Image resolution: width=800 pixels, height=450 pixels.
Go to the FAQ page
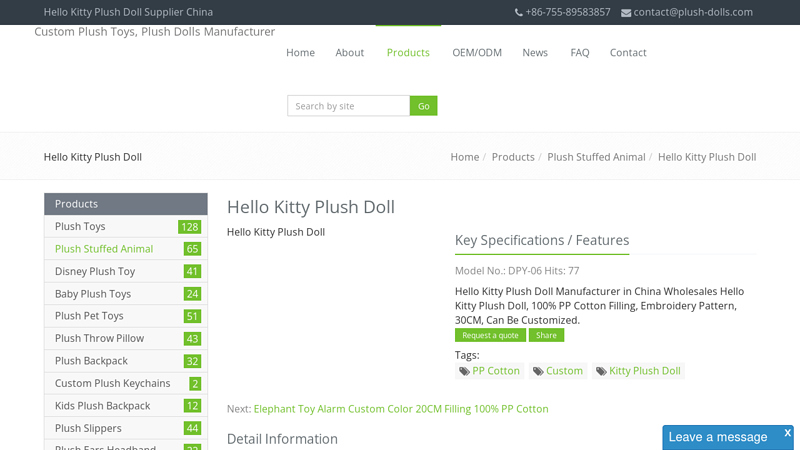pos(579,53)
